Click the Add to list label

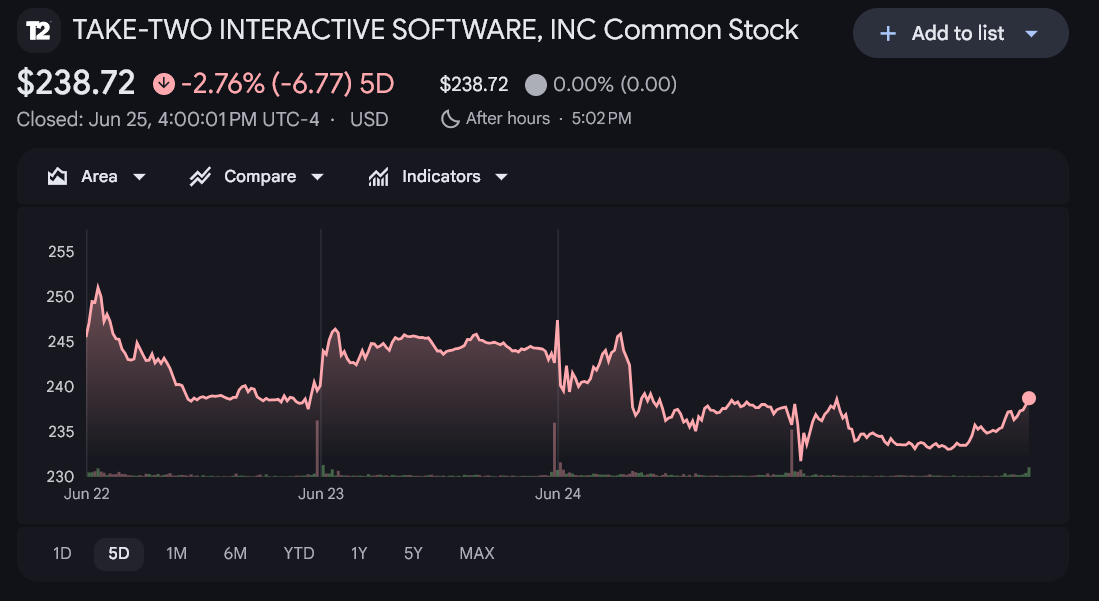[957, 33]
